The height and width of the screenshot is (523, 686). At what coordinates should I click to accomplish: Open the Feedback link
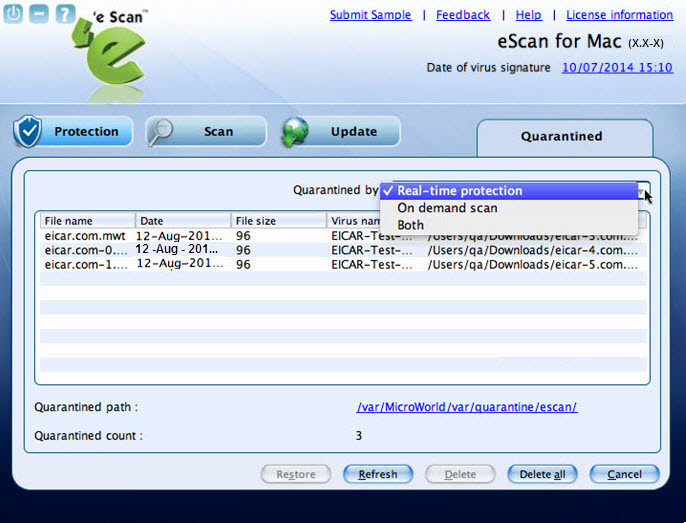point(463,15)
